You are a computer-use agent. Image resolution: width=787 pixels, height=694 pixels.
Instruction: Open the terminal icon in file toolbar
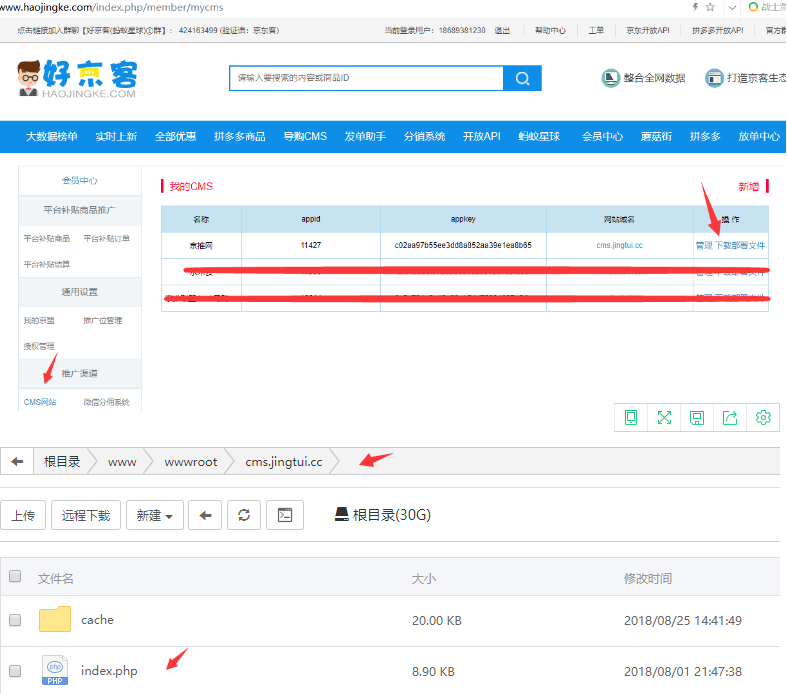[x=285, y=515]
